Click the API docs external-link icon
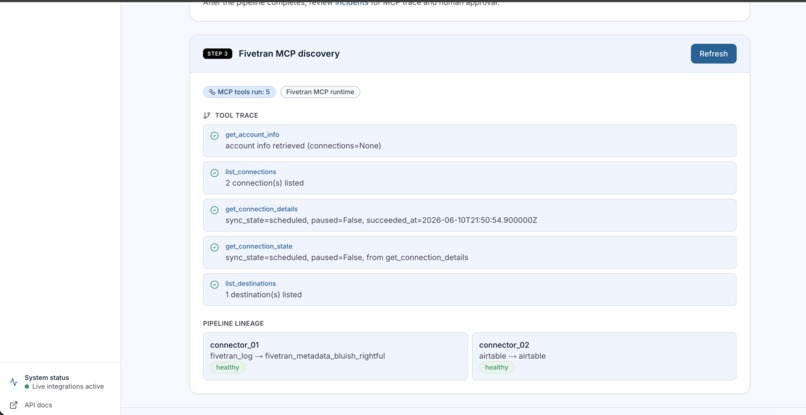This screenshot has height=415, width=806. tap(14, 405)
